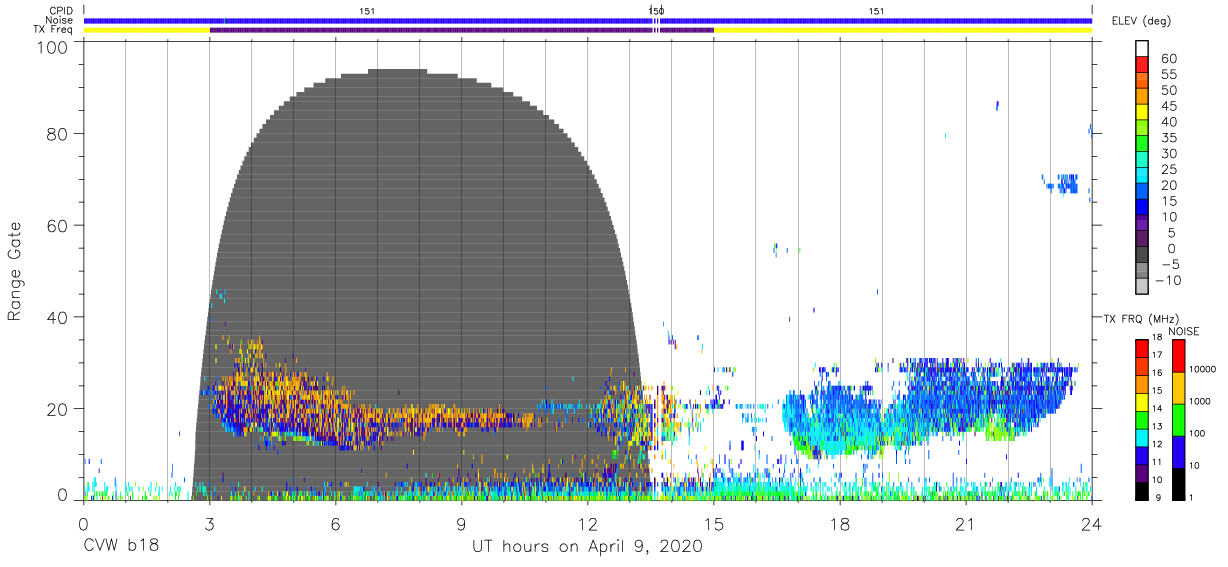Click the '100' tick on Range Gate axis
The image size is (1228, 567).
click(54, 47)
